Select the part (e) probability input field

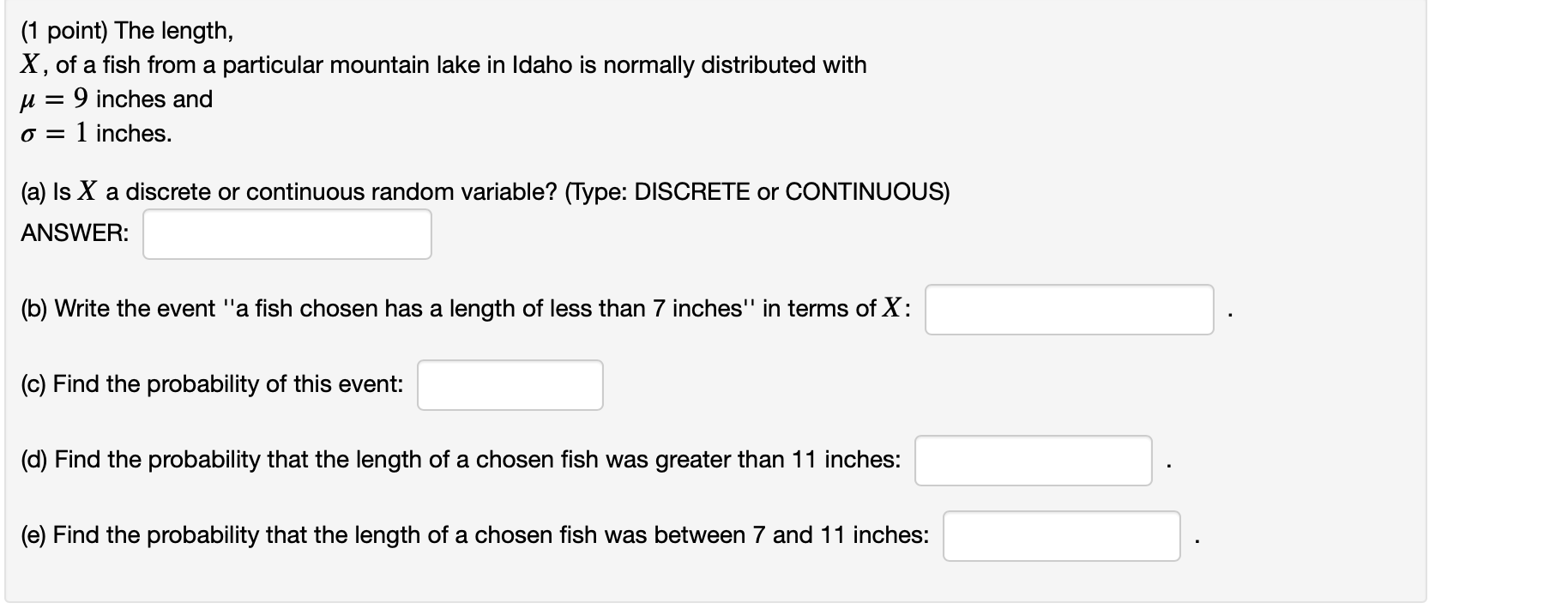coord(1061,536)
